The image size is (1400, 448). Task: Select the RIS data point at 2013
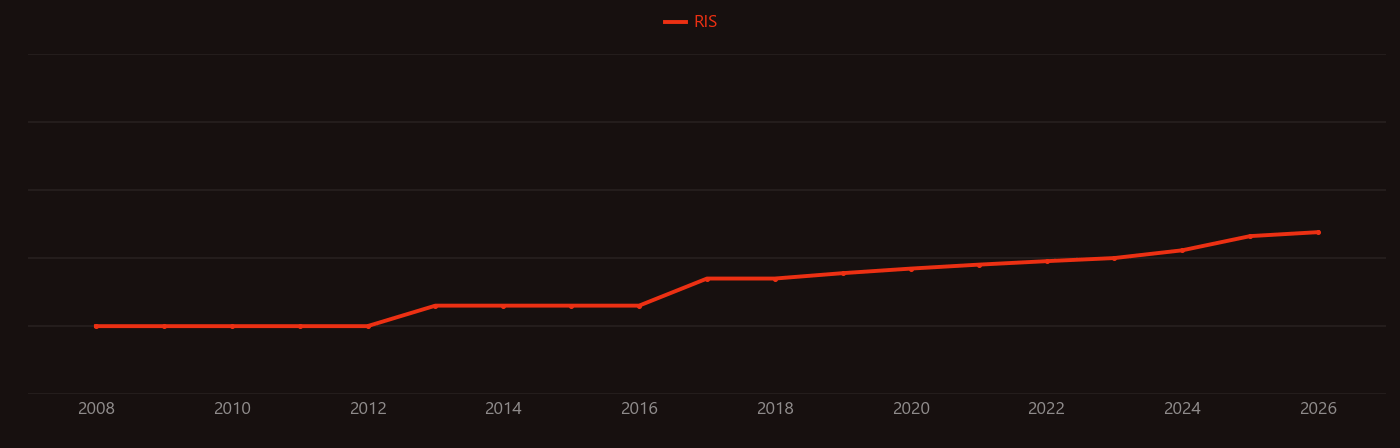(435, 306)
